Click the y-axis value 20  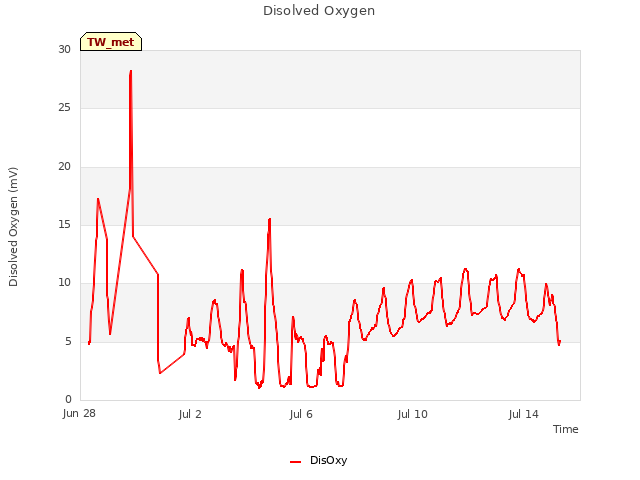tap(64, 166)
